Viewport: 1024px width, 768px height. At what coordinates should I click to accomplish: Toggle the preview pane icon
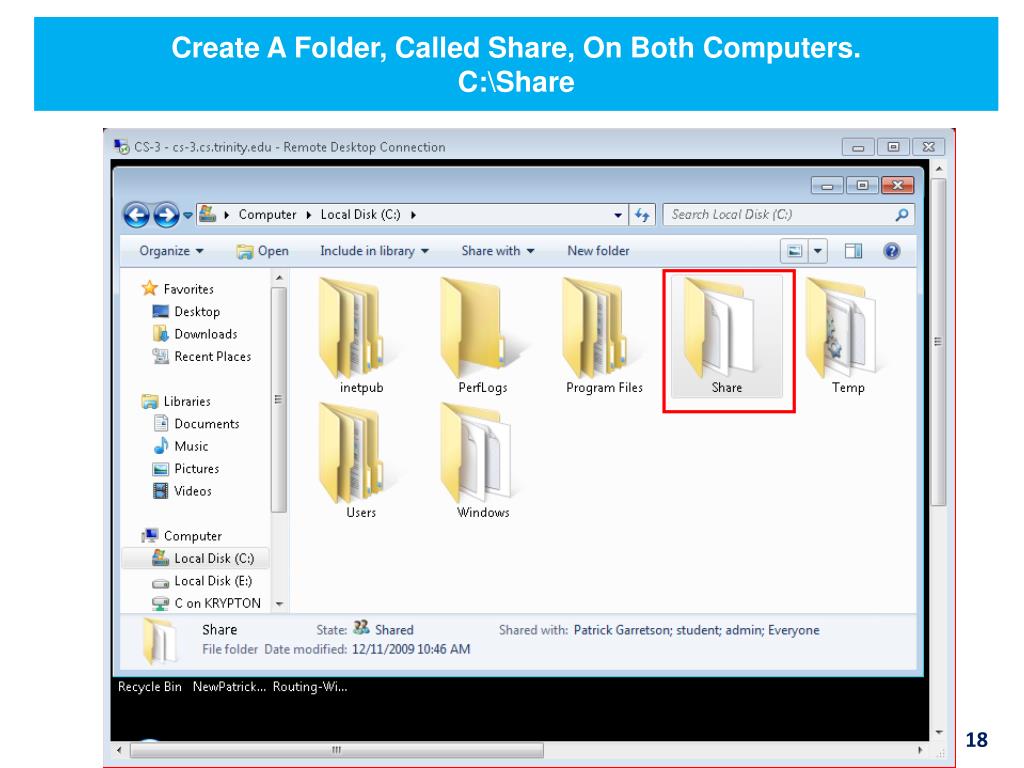(x=853, y=251)
